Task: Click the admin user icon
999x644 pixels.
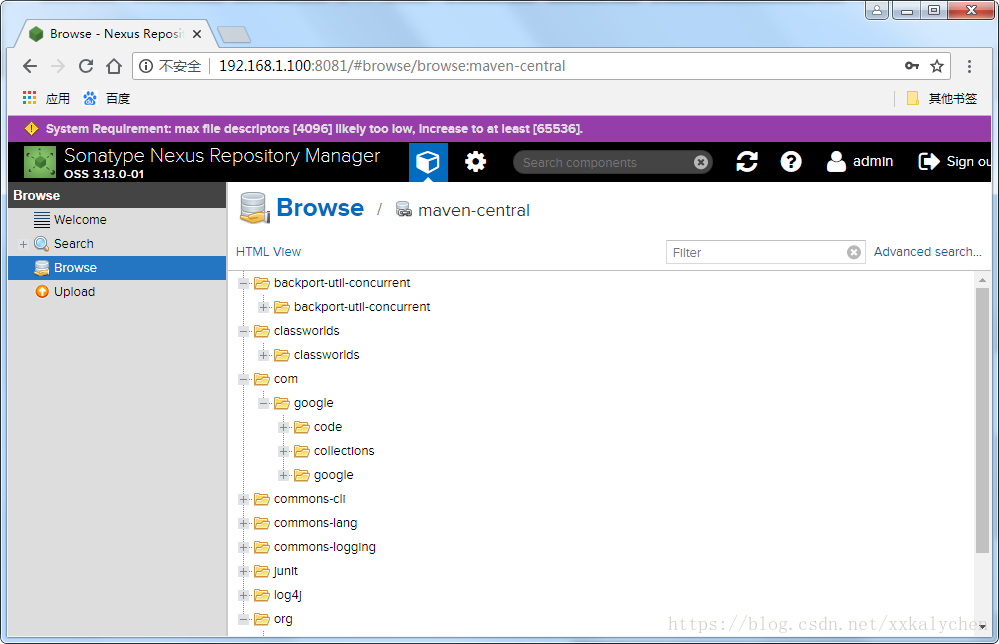Action: (x=836, y=162)
